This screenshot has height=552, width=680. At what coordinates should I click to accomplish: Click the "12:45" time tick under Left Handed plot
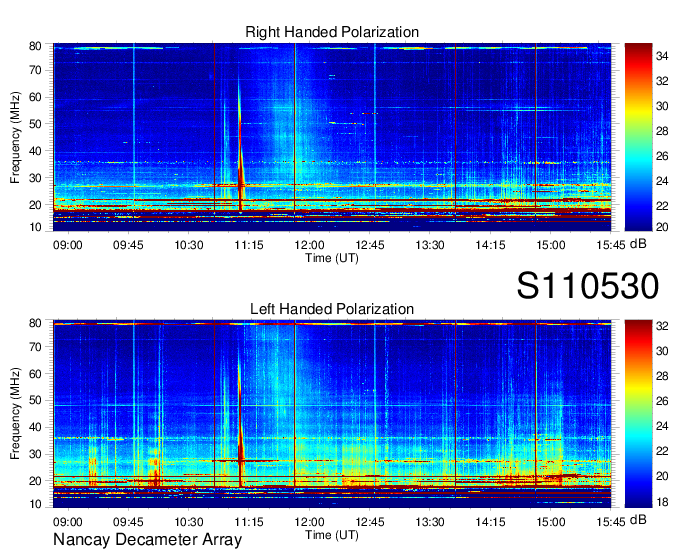pyautogui.click(x=369, y=522)
